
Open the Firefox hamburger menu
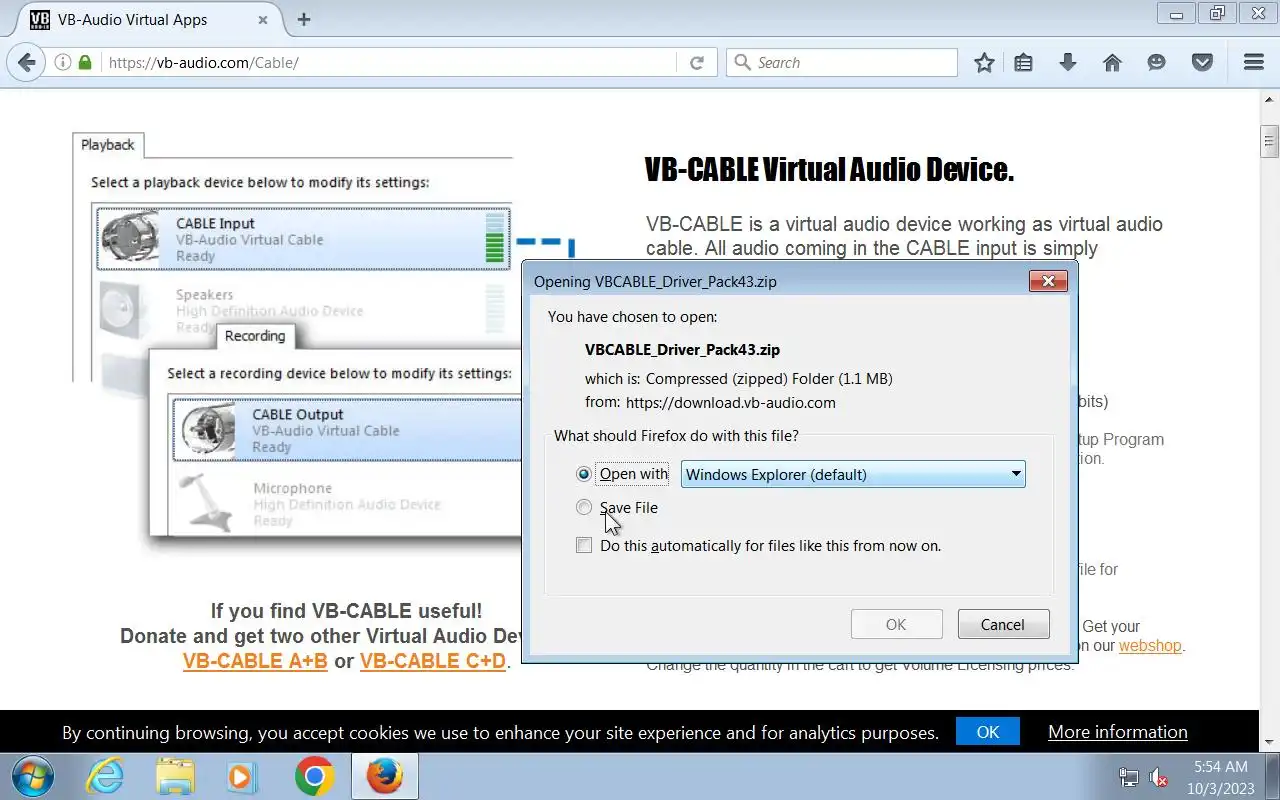[1254, 62]
